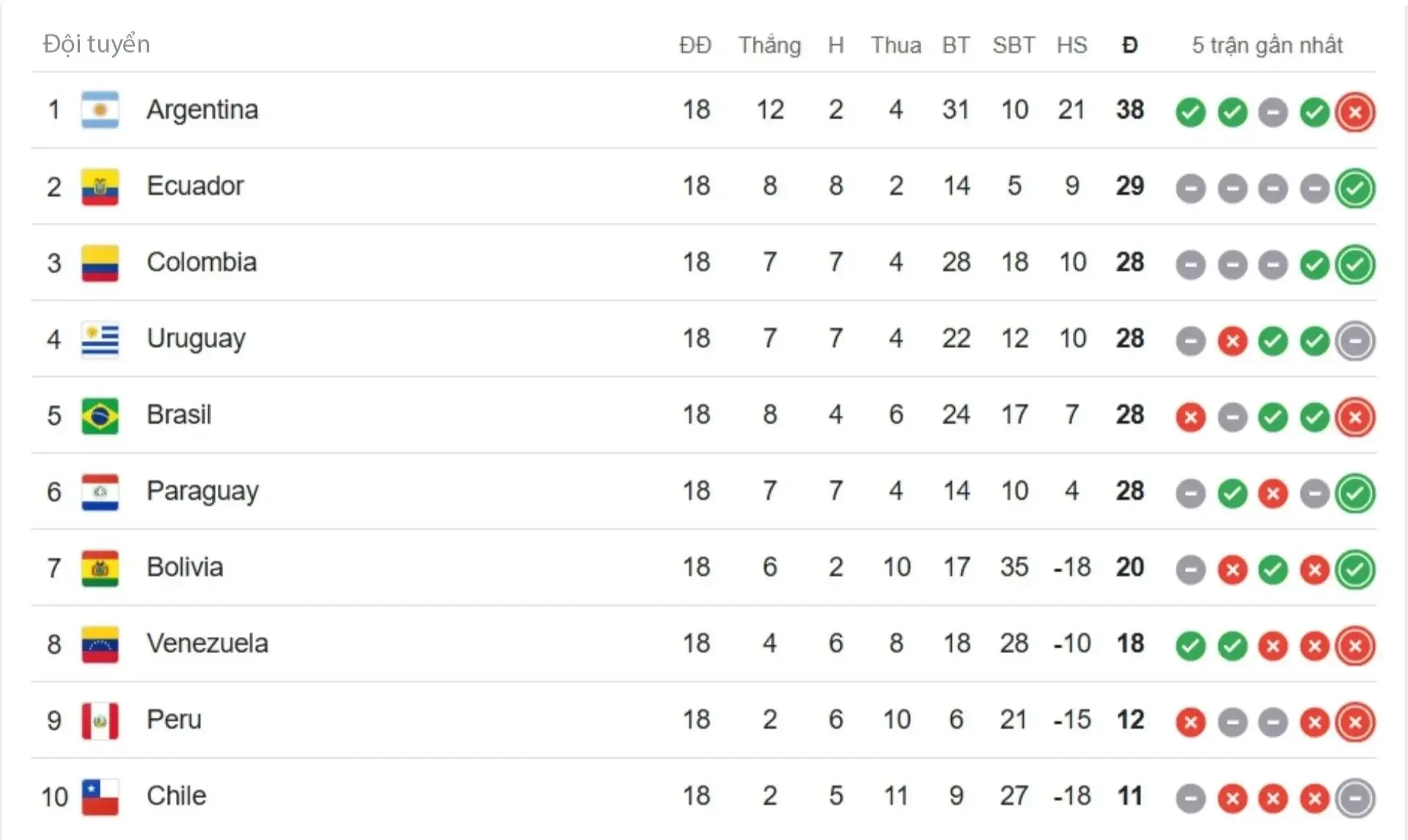
Task: Click Ecuador's latest match win icon
Action: click(x=1354, y=188)
